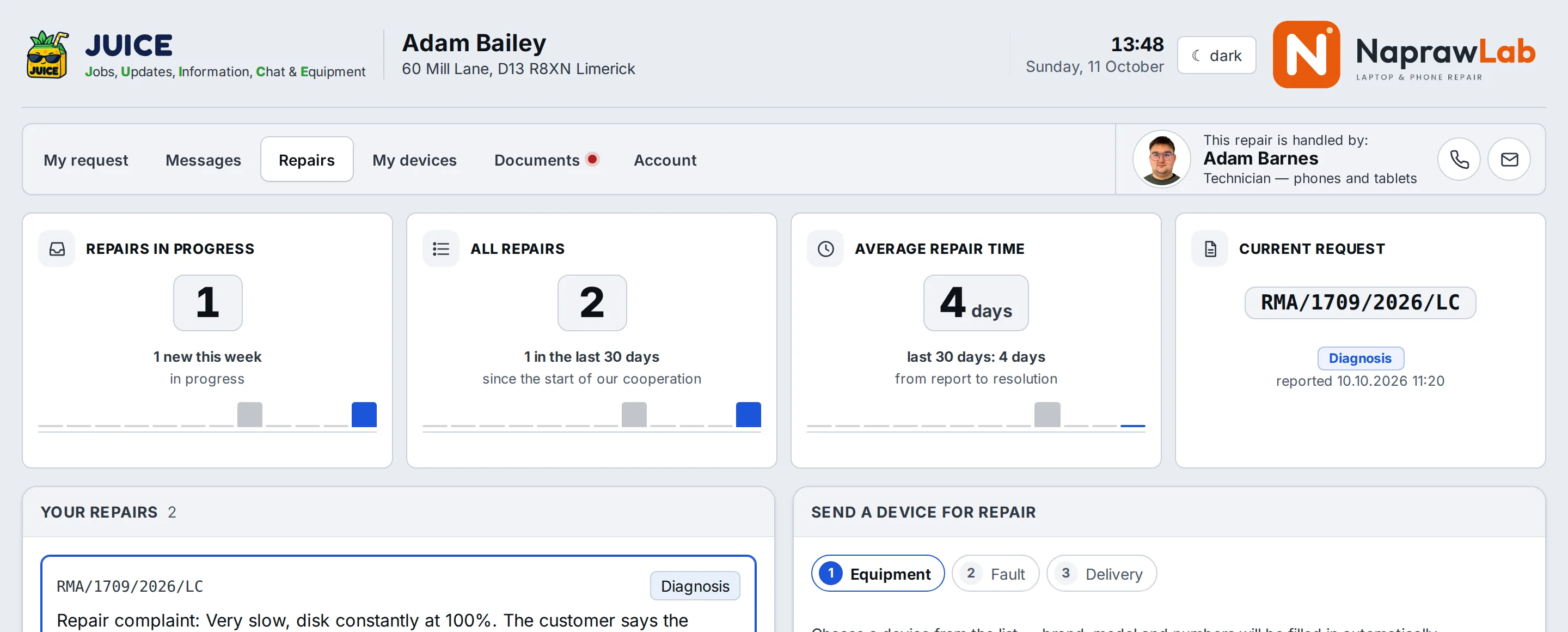Click the grey bar in Repairs In Progress chart
Image resolution: width=1568 pixels, height=632 pixels.
249,415
